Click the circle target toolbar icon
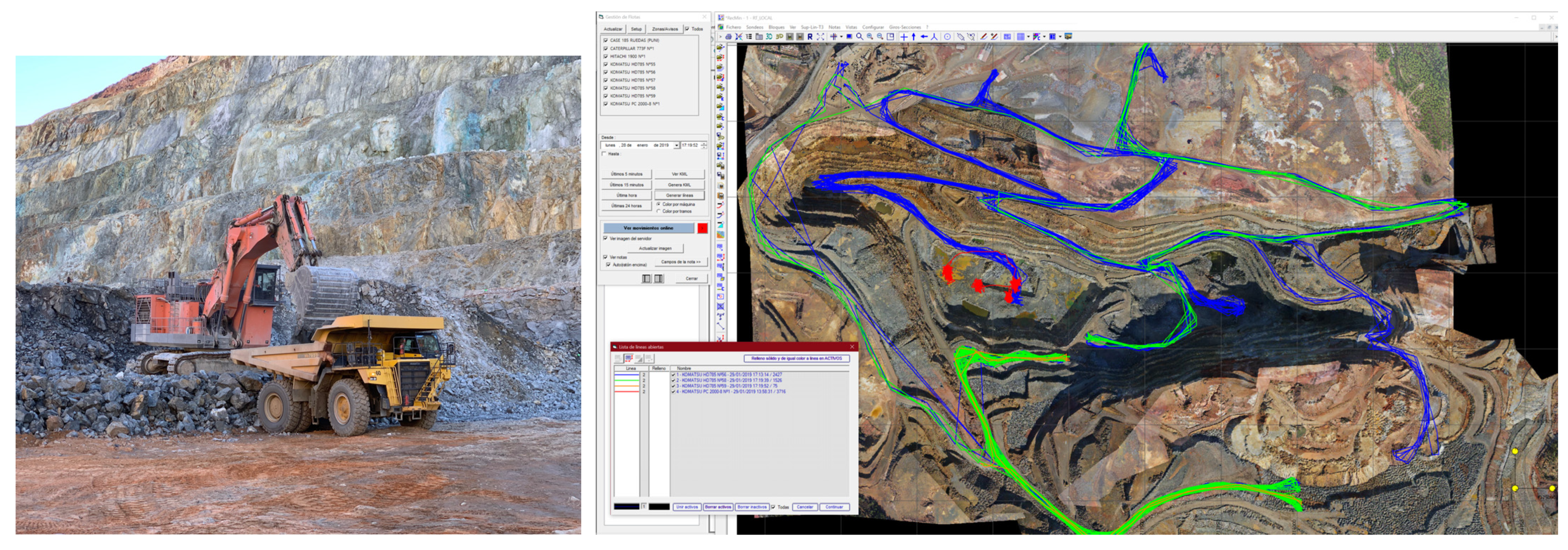The height and width of the screenshot is (550, 1568). click(947, 36)
